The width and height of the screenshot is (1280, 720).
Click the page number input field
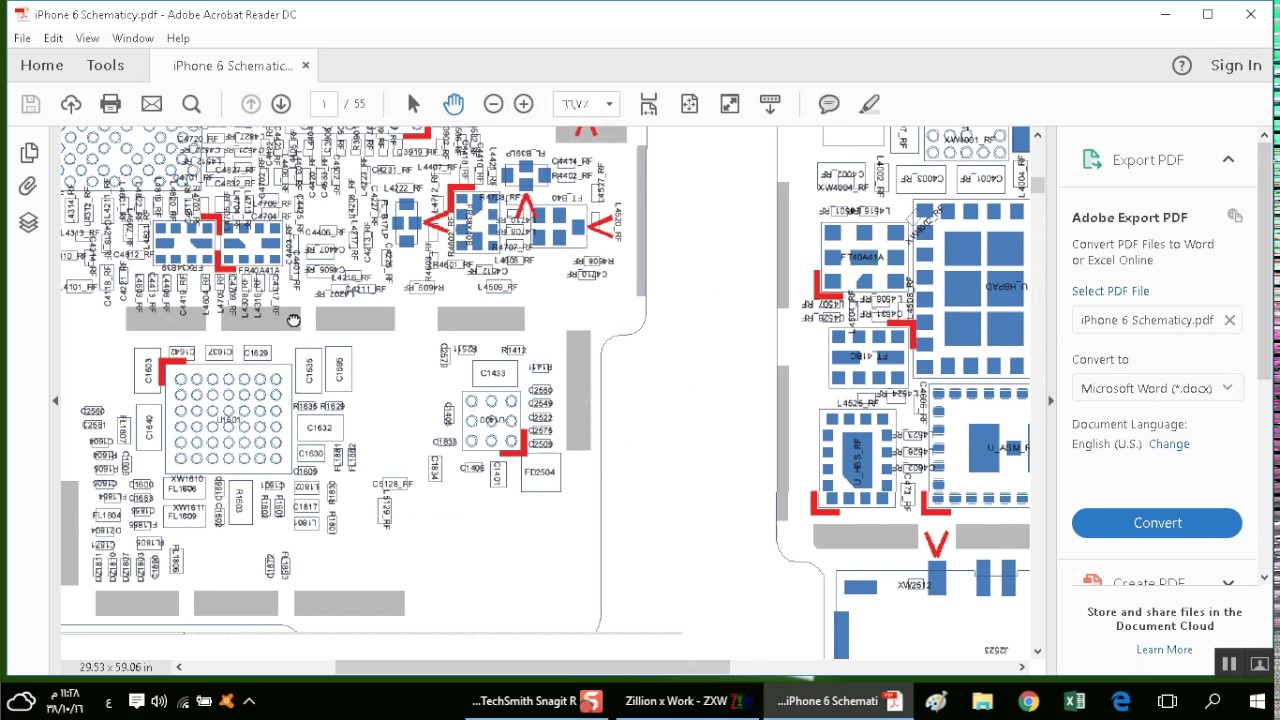point(324,104)
